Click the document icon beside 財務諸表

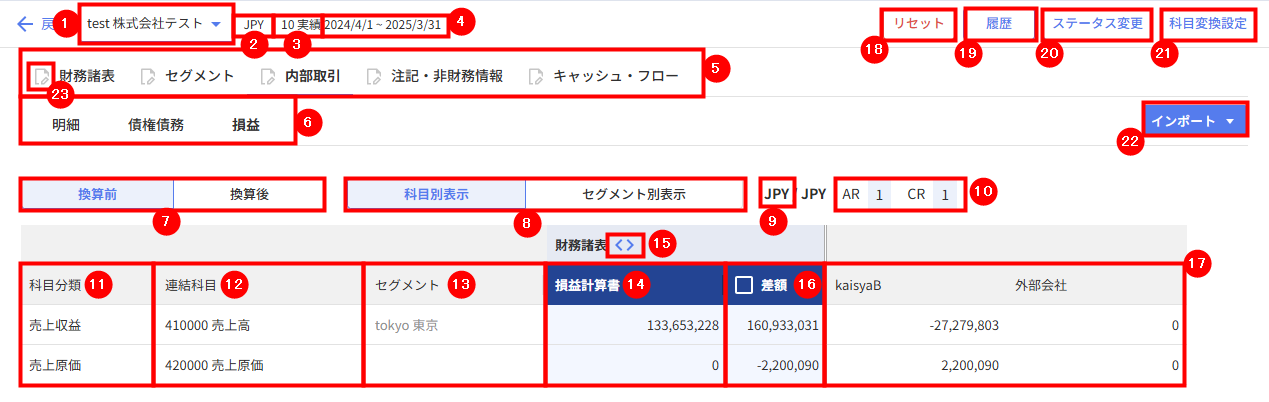40,76
